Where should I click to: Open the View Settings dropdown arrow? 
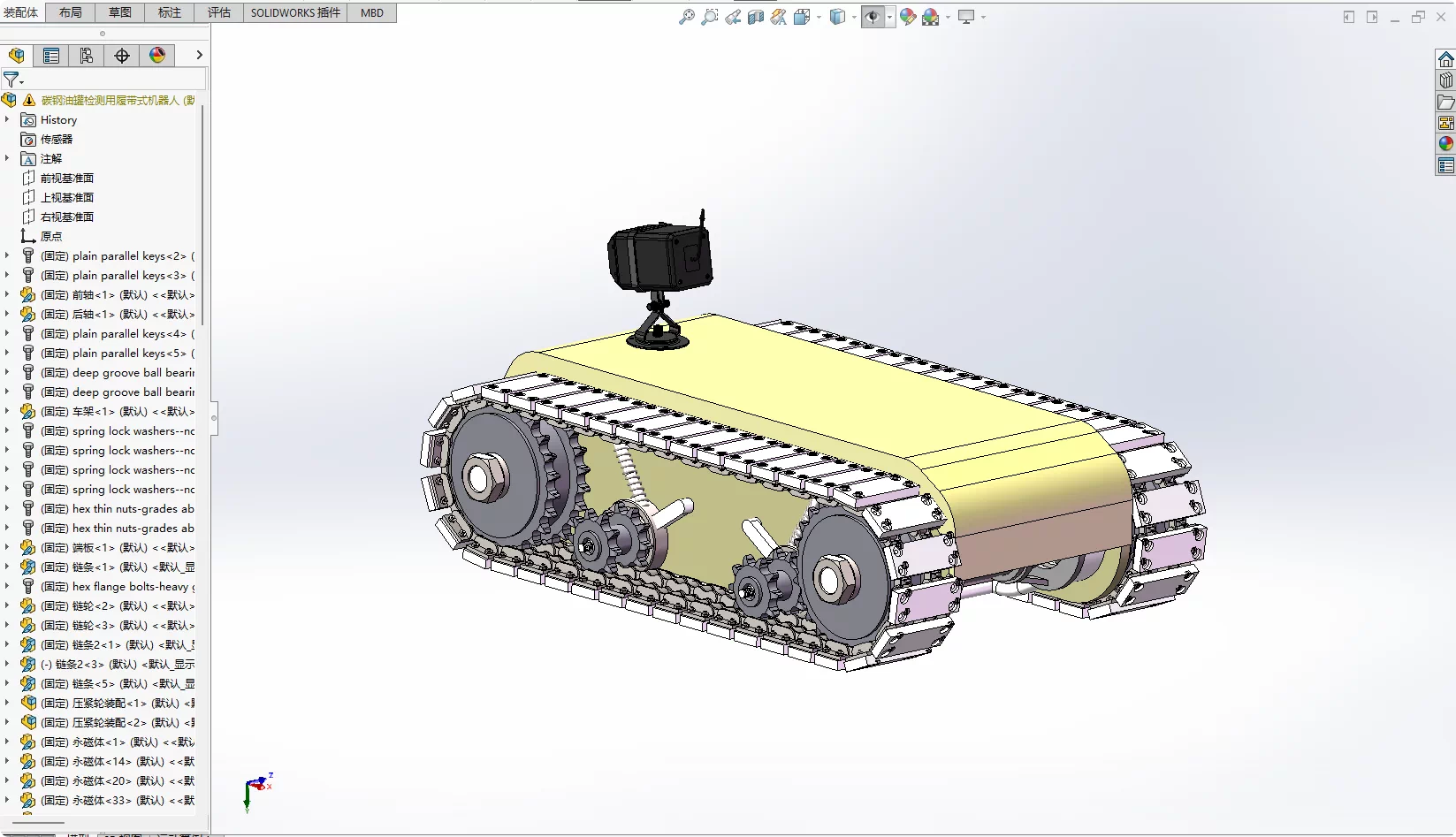click(983, 17)
